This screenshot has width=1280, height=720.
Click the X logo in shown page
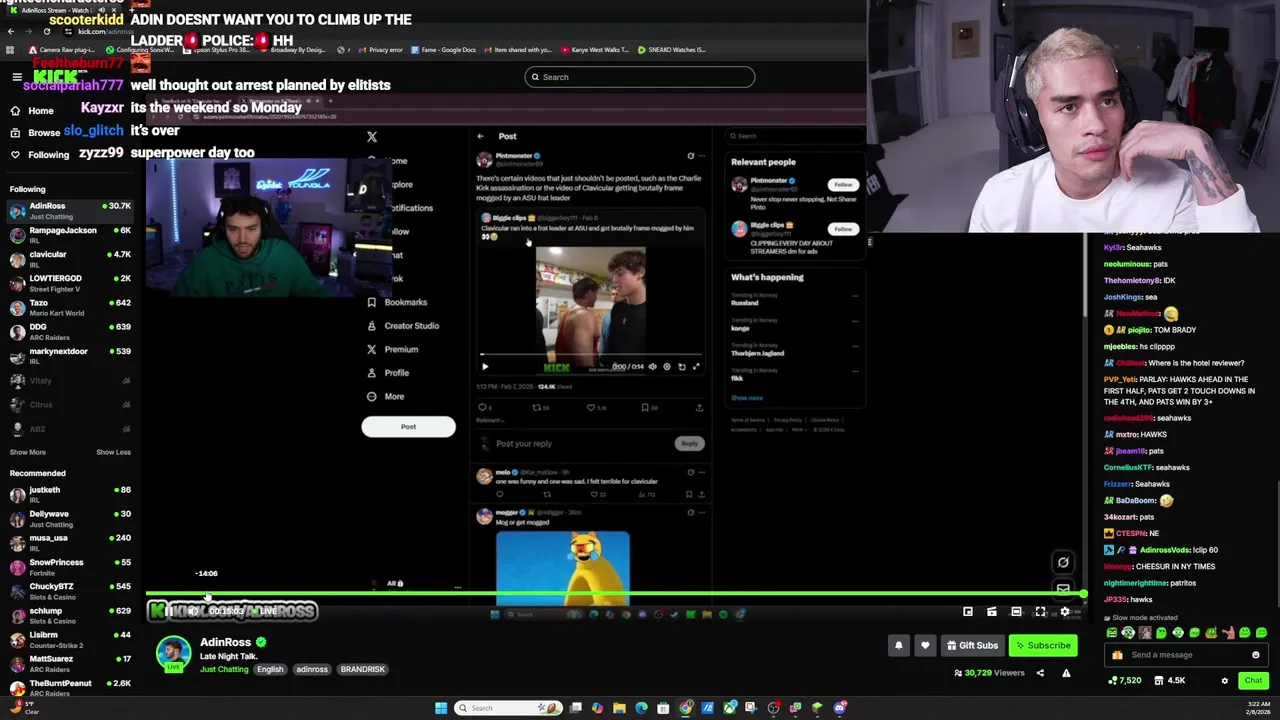coord(372,137)
